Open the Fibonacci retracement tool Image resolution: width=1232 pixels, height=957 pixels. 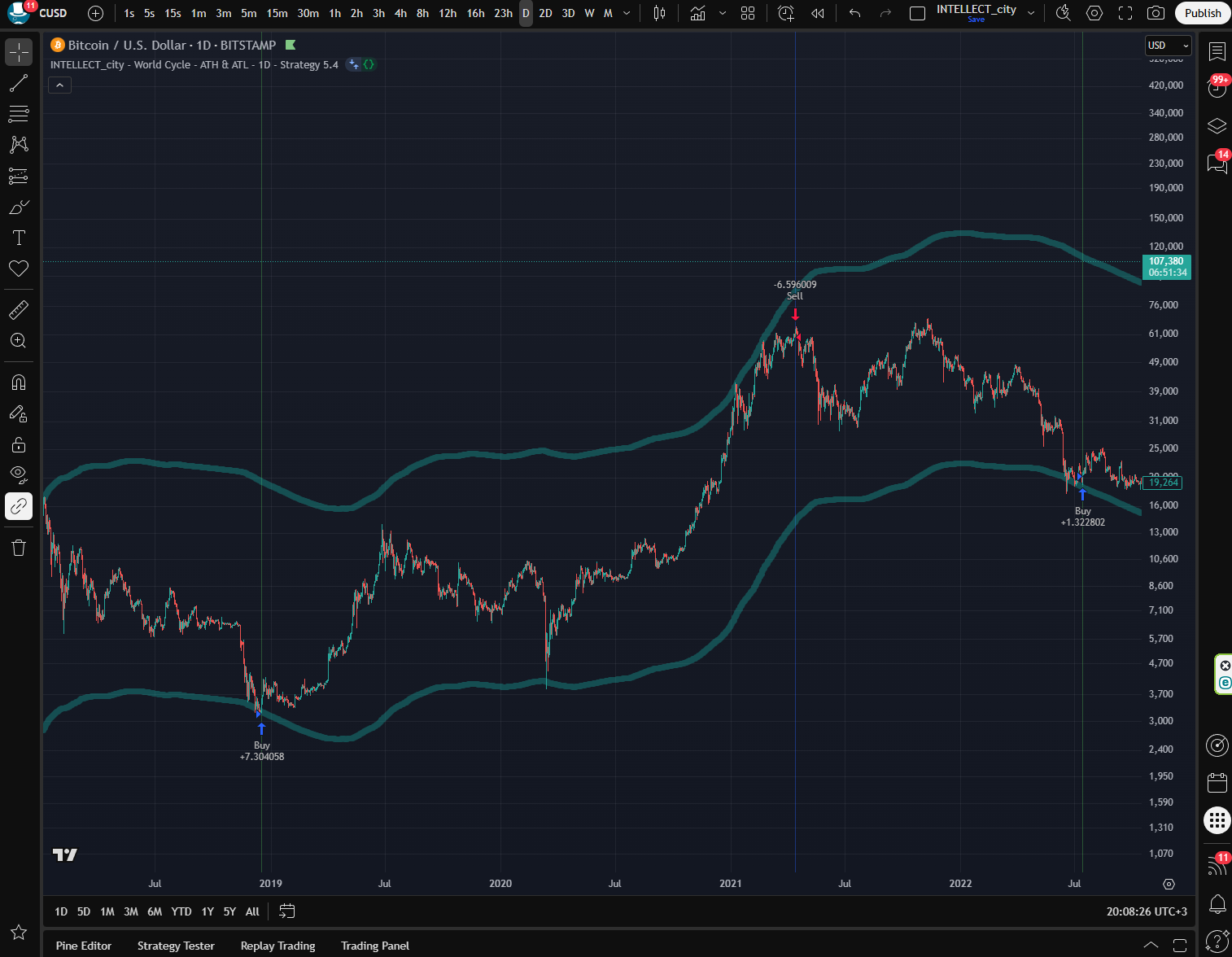pyautogui.click(x=19, y=114)
